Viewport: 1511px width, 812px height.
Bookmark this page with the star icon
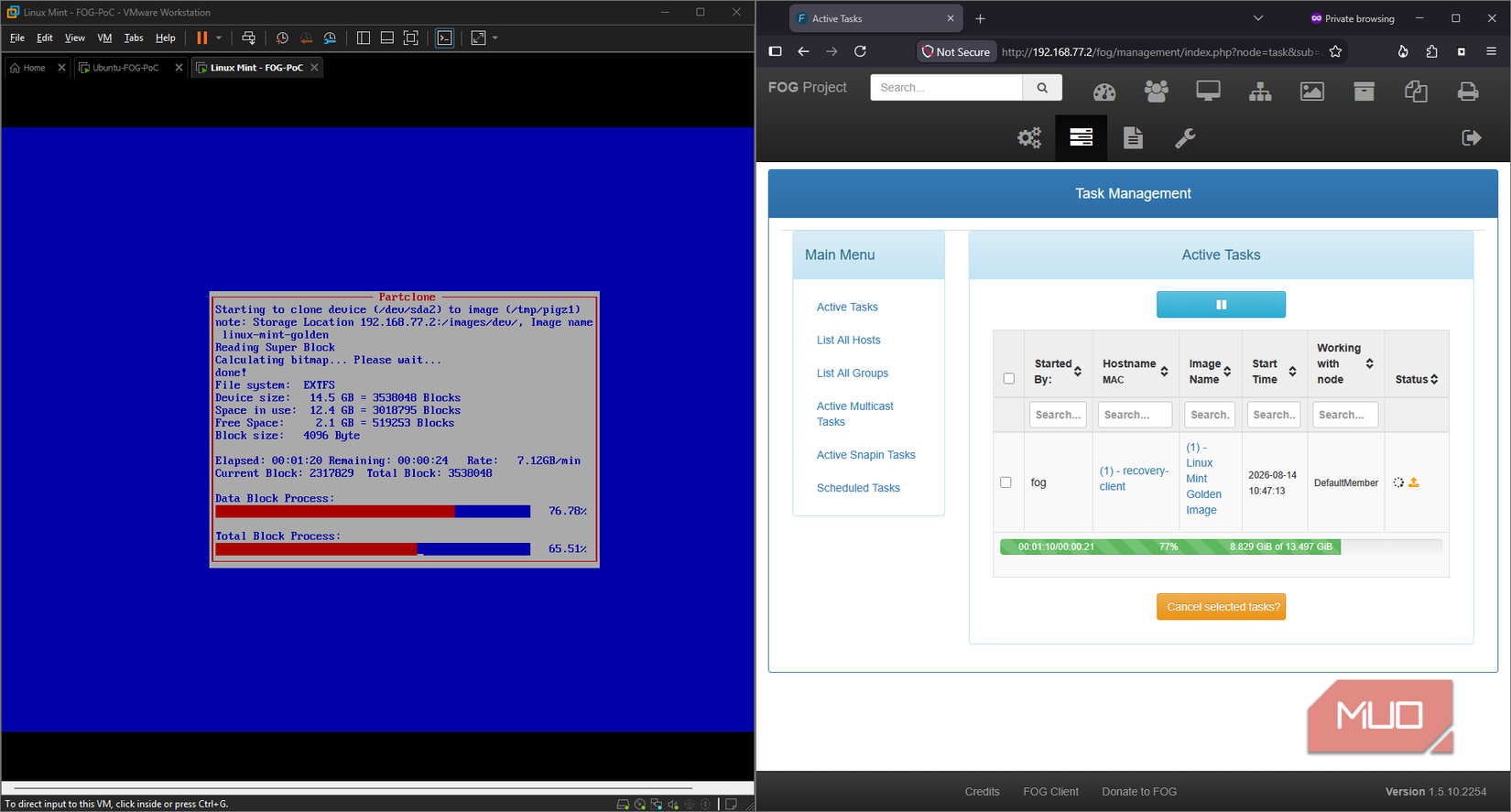click(x=1335, y=51)
